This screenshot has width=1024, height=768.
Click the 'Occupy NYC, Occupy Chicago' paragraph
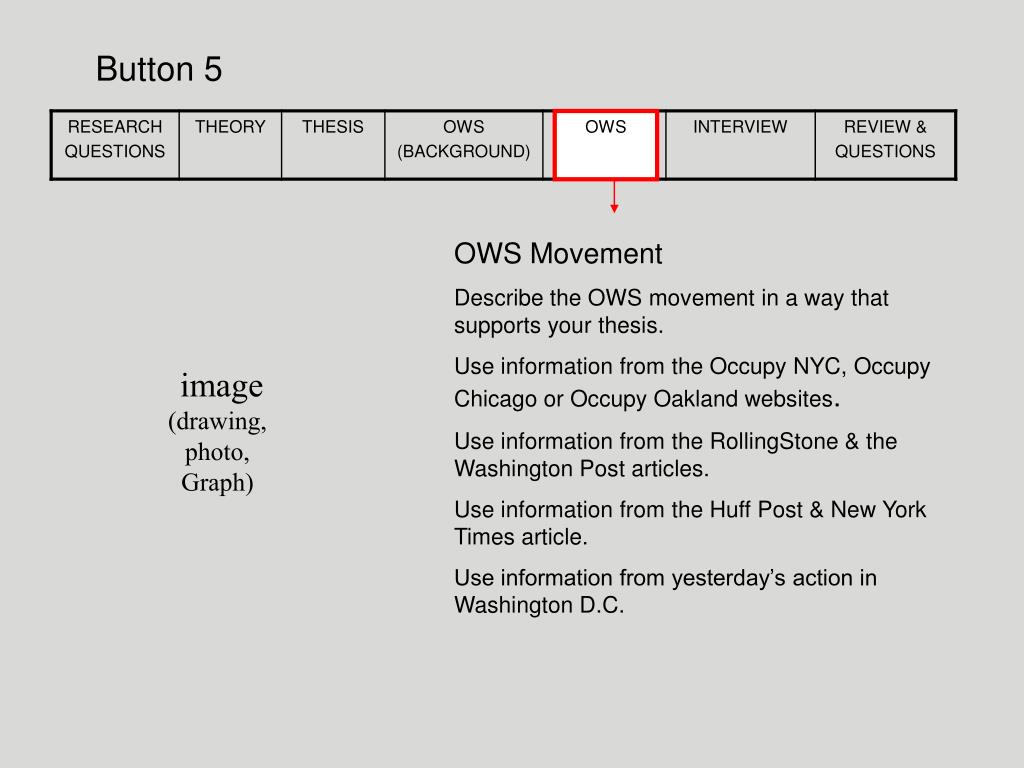[692, 383]
